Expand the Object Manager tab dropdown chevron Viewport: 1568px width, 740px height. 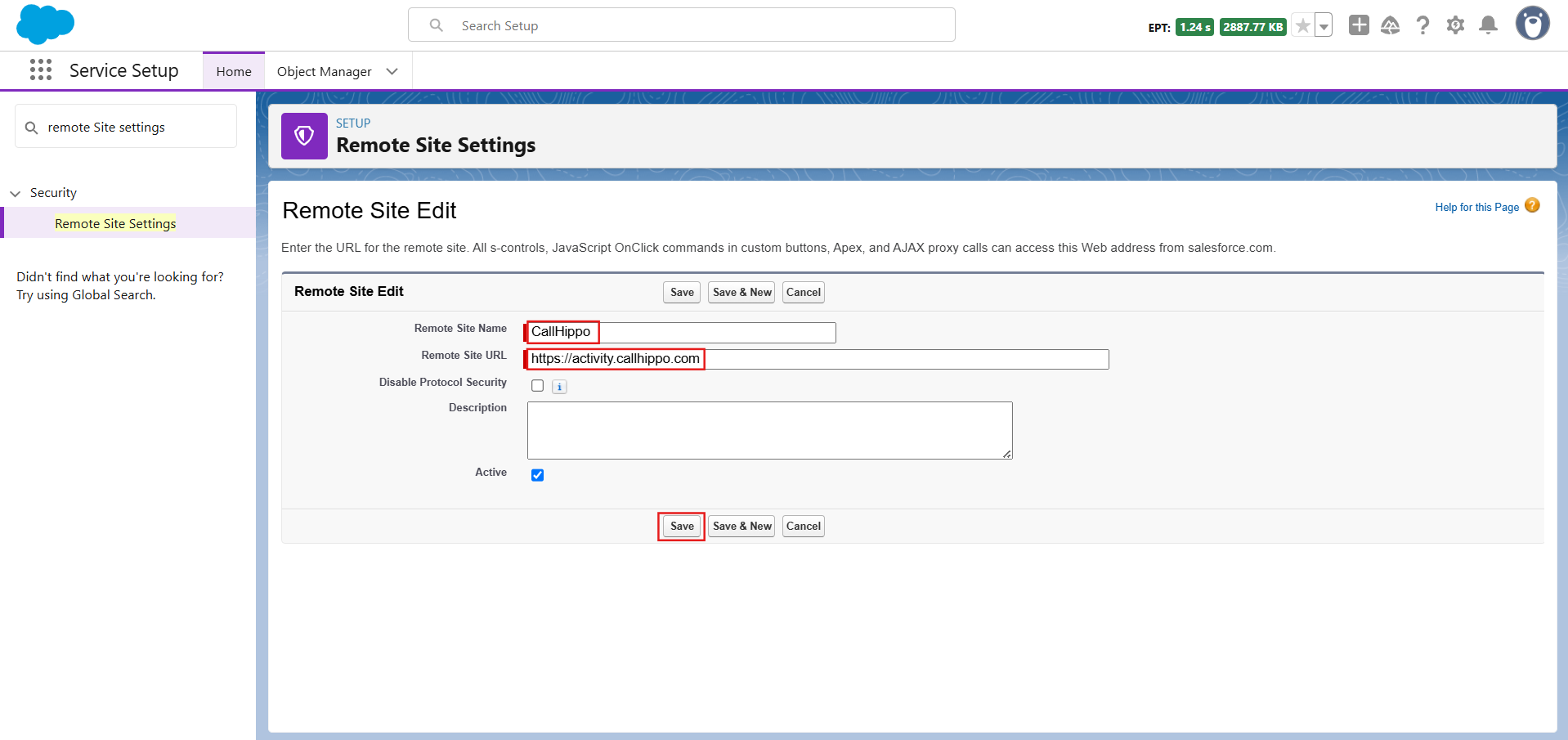coord(392,71)
